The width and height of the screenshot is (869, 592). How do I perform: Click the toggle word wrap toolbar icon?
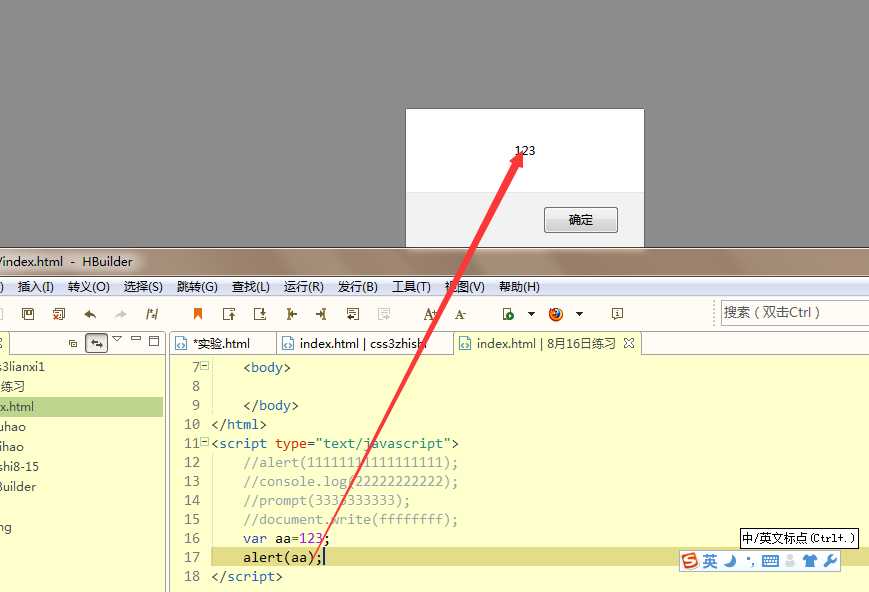click(352, 314)
